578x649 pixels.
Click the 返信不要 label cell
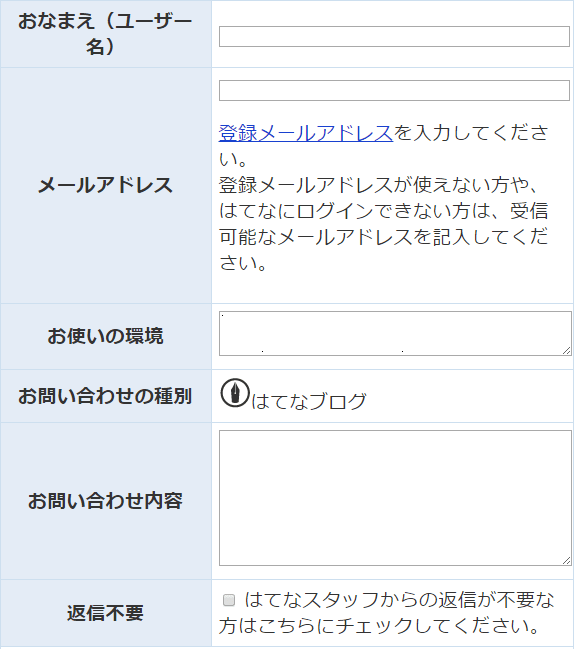106,613
